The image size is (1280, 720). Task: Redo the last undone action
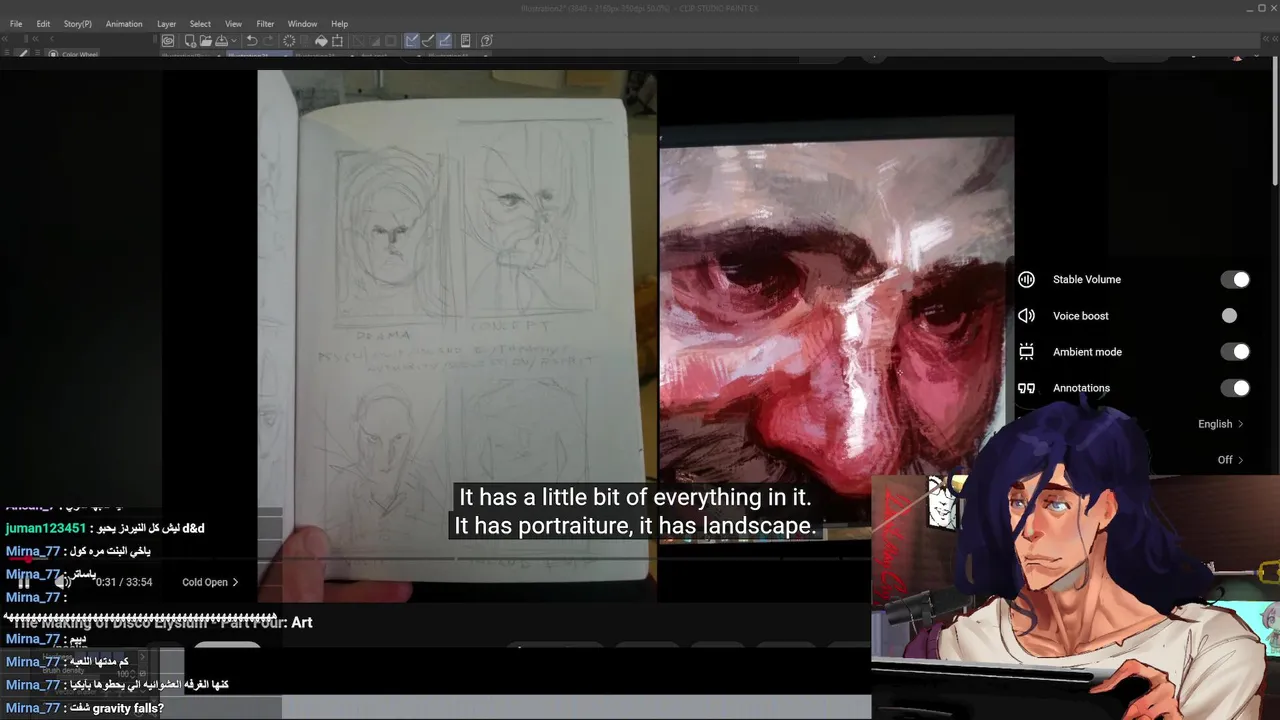[268, 41]
